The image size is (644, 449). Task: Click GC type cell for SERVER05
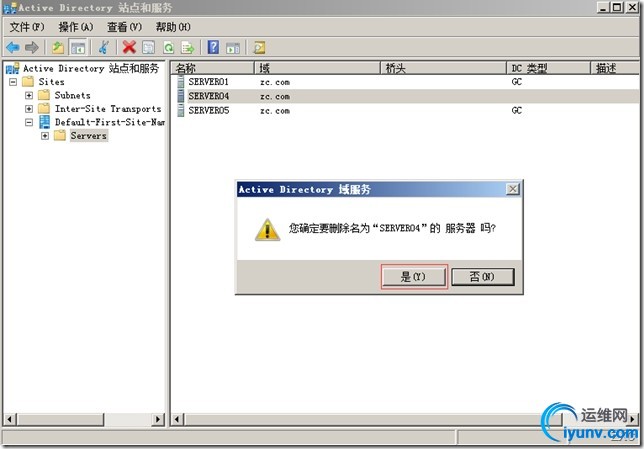517,111
